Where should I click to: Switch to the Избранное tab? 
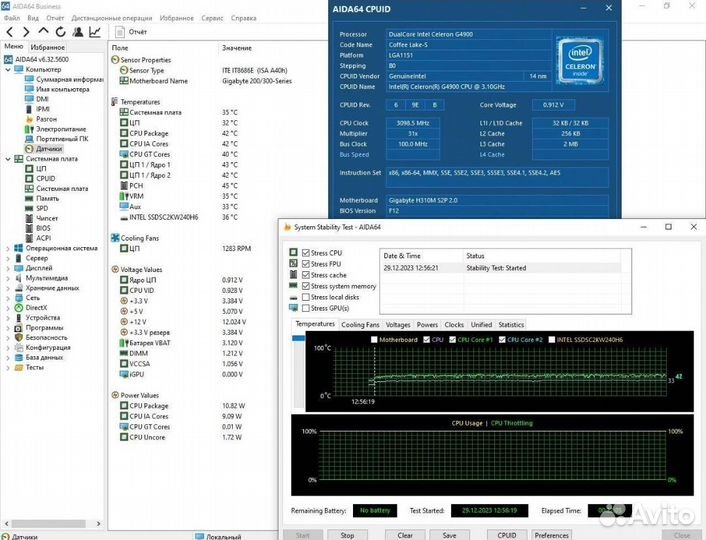pos(47,47)
